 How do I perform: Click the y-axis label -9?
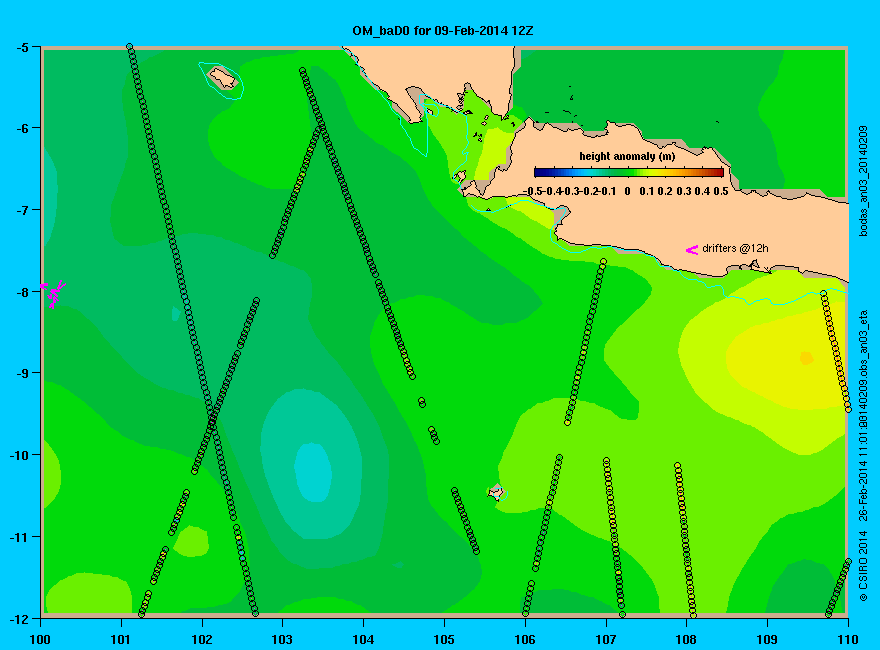click(x=21, y=374)
